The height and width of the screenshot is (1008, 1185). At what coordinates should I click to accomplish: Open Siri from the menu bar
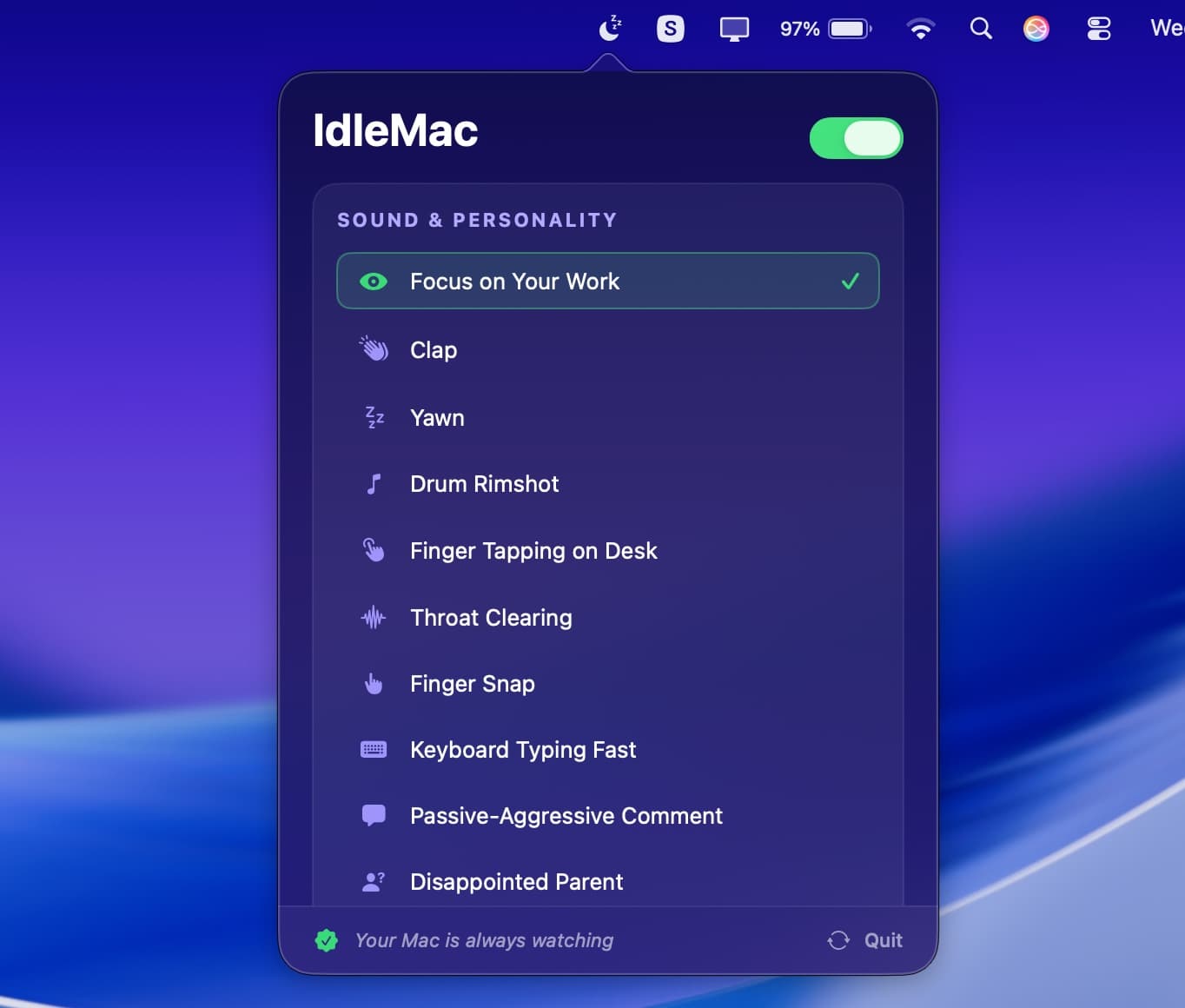pos(1036,29)
